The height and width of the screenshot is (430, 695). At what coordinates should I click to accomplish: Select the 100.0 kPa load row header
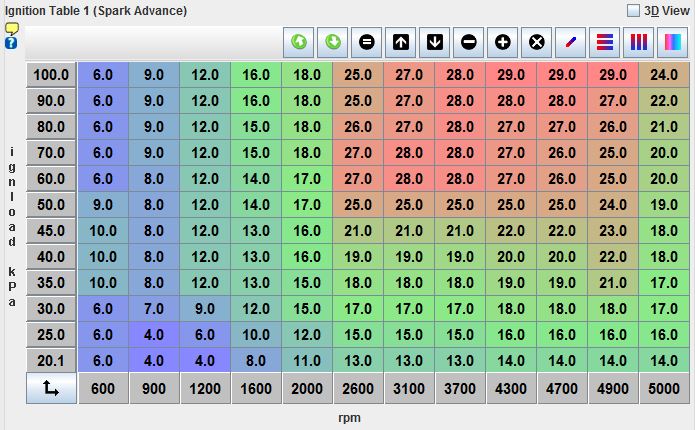pyautogui.click(x=52, y=75)
